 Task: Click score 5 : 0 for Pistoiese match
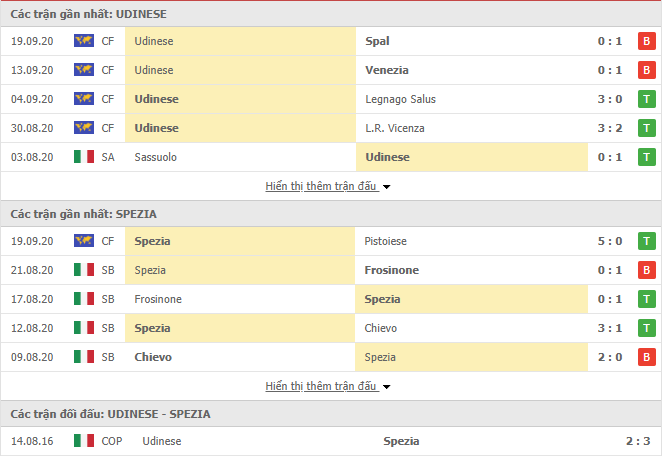click(610, 241)
